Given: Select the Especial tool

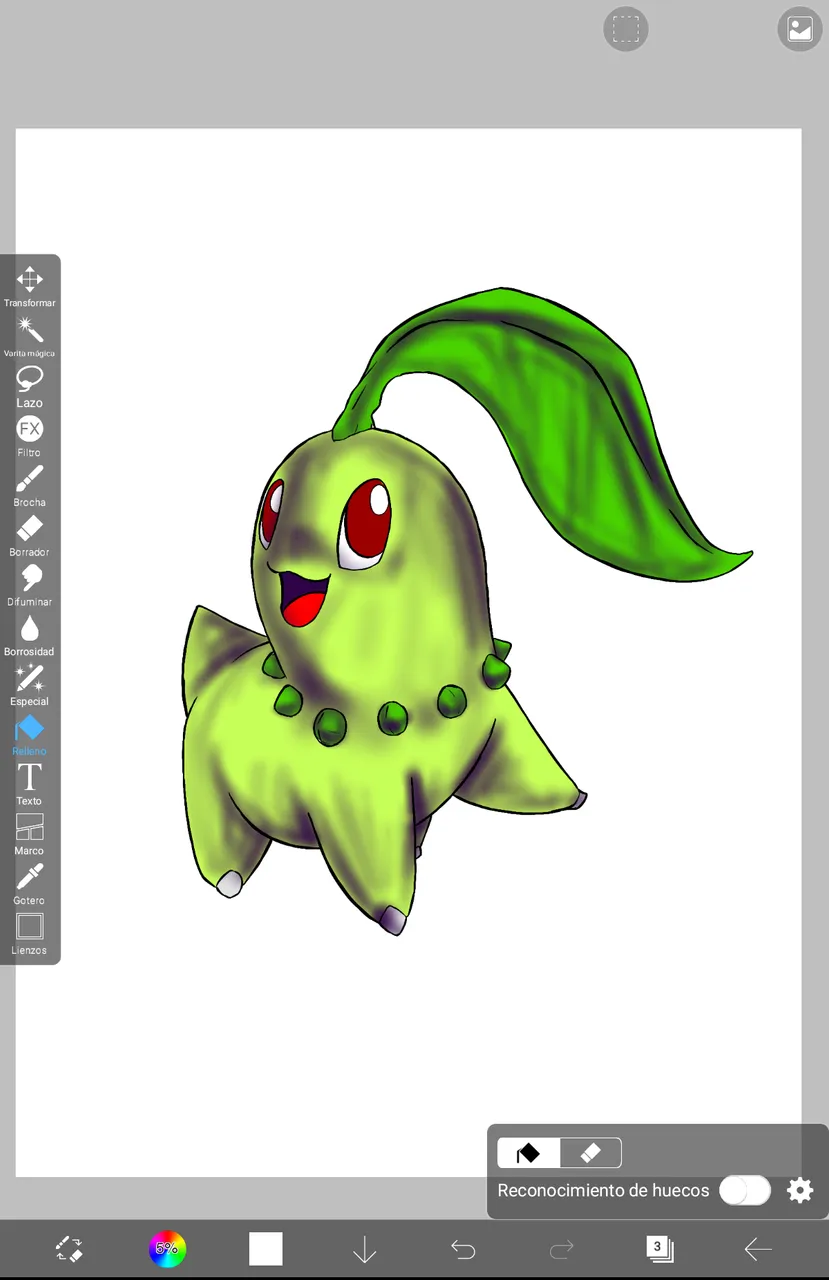Looking at the screenshot, I should [x=30, y=685].
